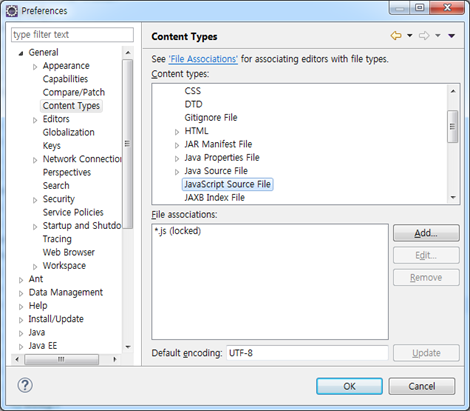Expand the HTML content type
The height and width of the screenshot is (411, 470).
click(177, 132)
